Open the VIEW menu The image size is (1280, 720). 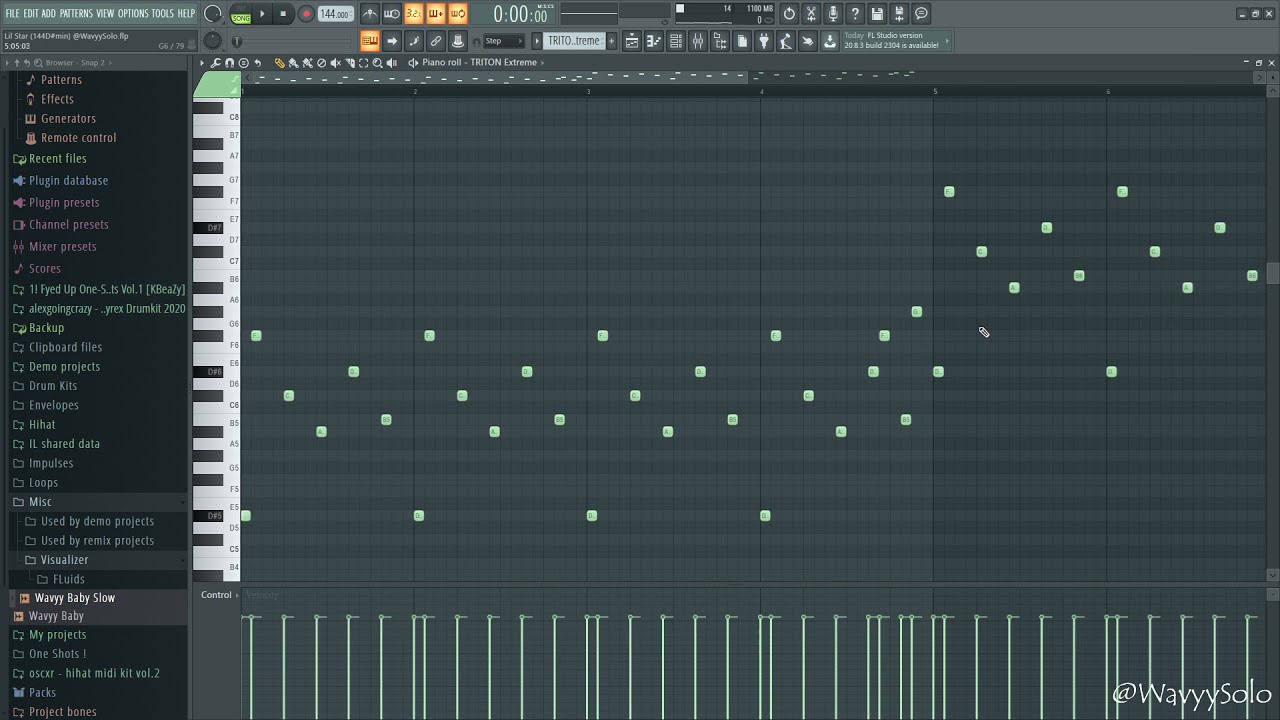(x=105, y=14)
